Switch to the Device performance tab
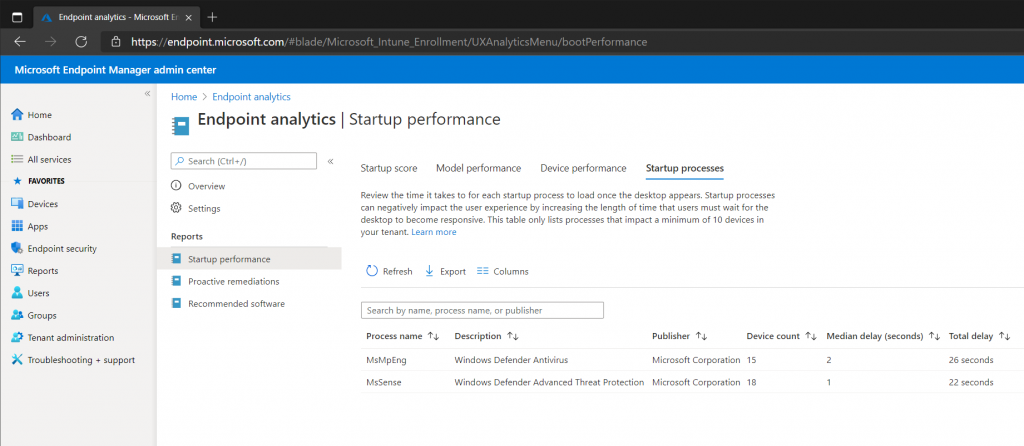The width and height of the screenshot is (1024, 446). (583, 168)
